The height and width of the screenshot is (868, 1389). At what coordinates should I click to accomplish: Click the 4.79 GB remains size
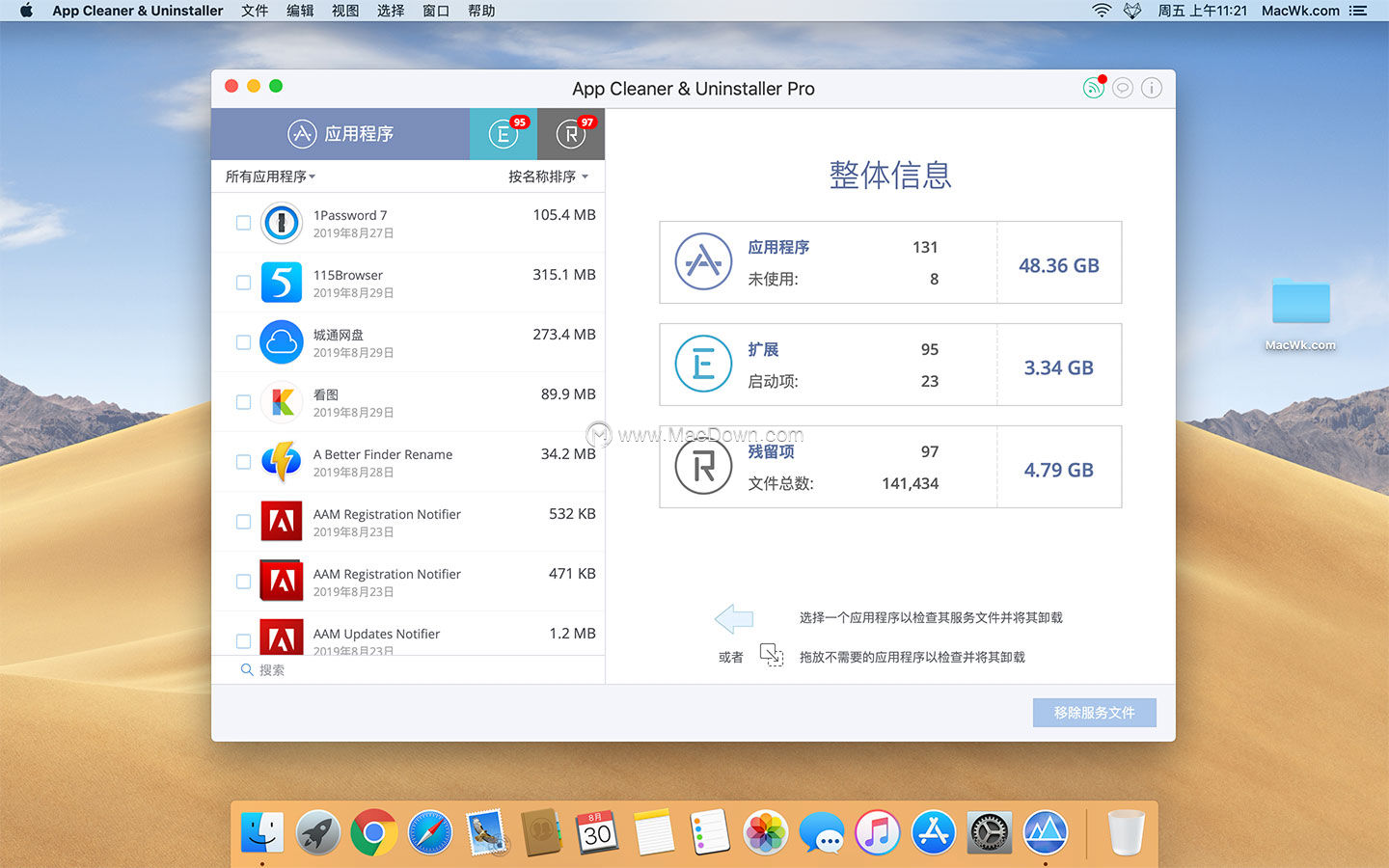tap(1059, 470)
